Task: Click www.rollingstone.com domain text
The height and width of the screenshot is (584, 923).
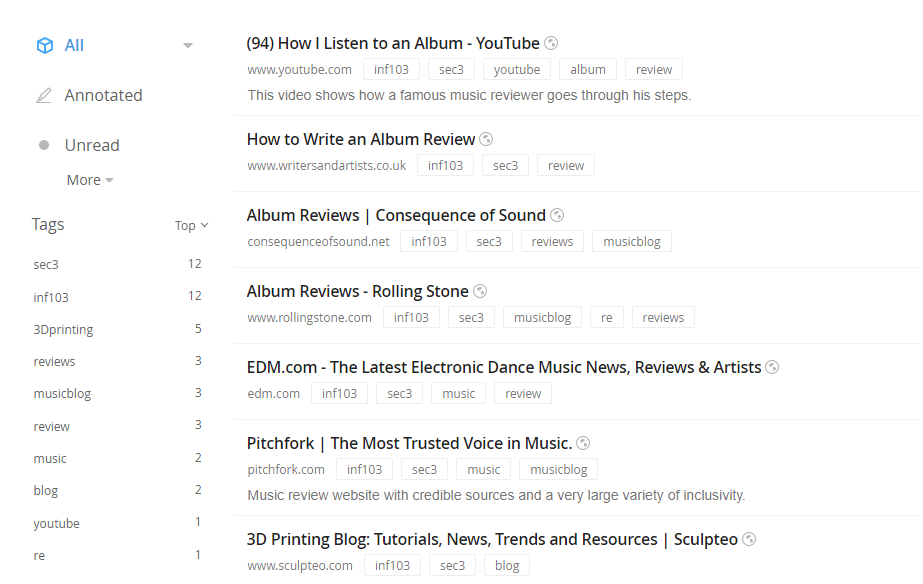Action: click(309, 318)
